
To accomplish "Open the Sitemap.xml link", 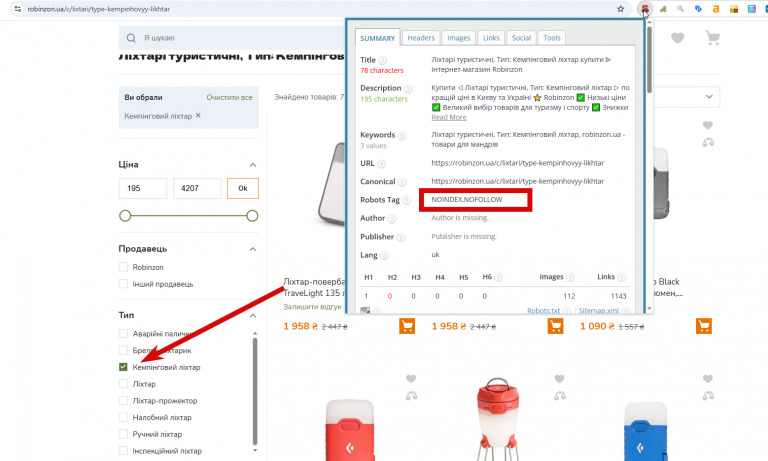I will click(599, 311).
